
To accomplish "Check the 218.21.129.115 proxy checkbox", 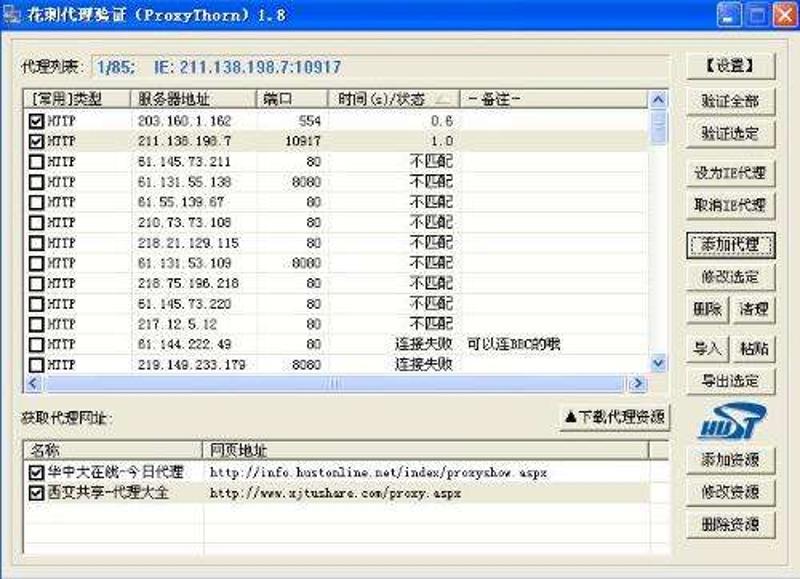I will coord(36,243).
